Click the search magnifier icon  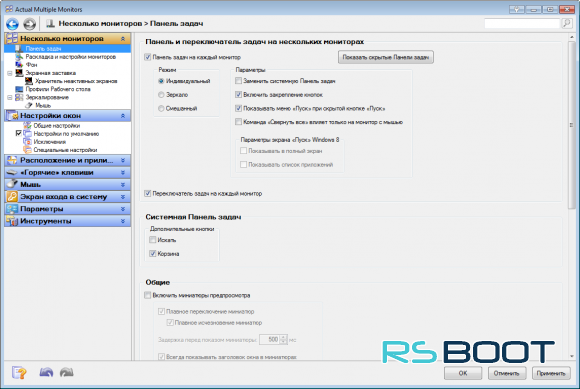(567, 23)
